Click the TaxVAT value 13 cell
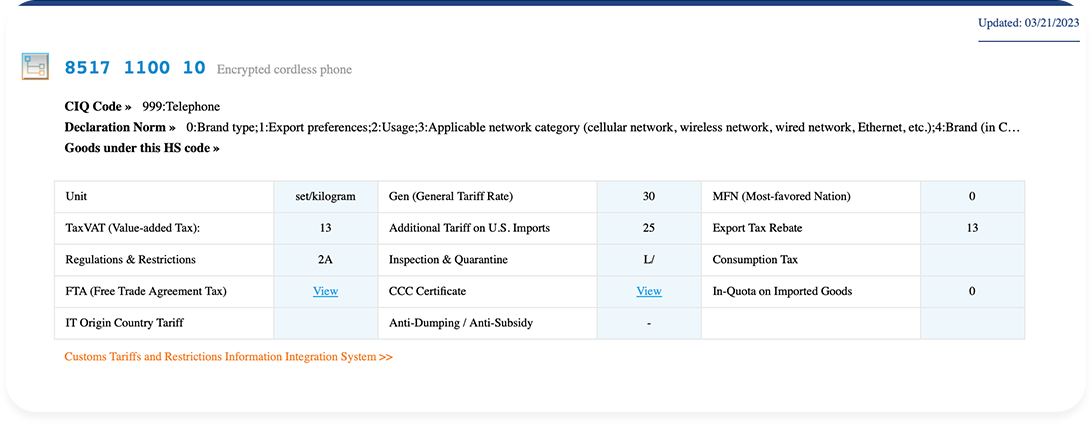Screen dimensions: 1092x424 pos(326,228)
